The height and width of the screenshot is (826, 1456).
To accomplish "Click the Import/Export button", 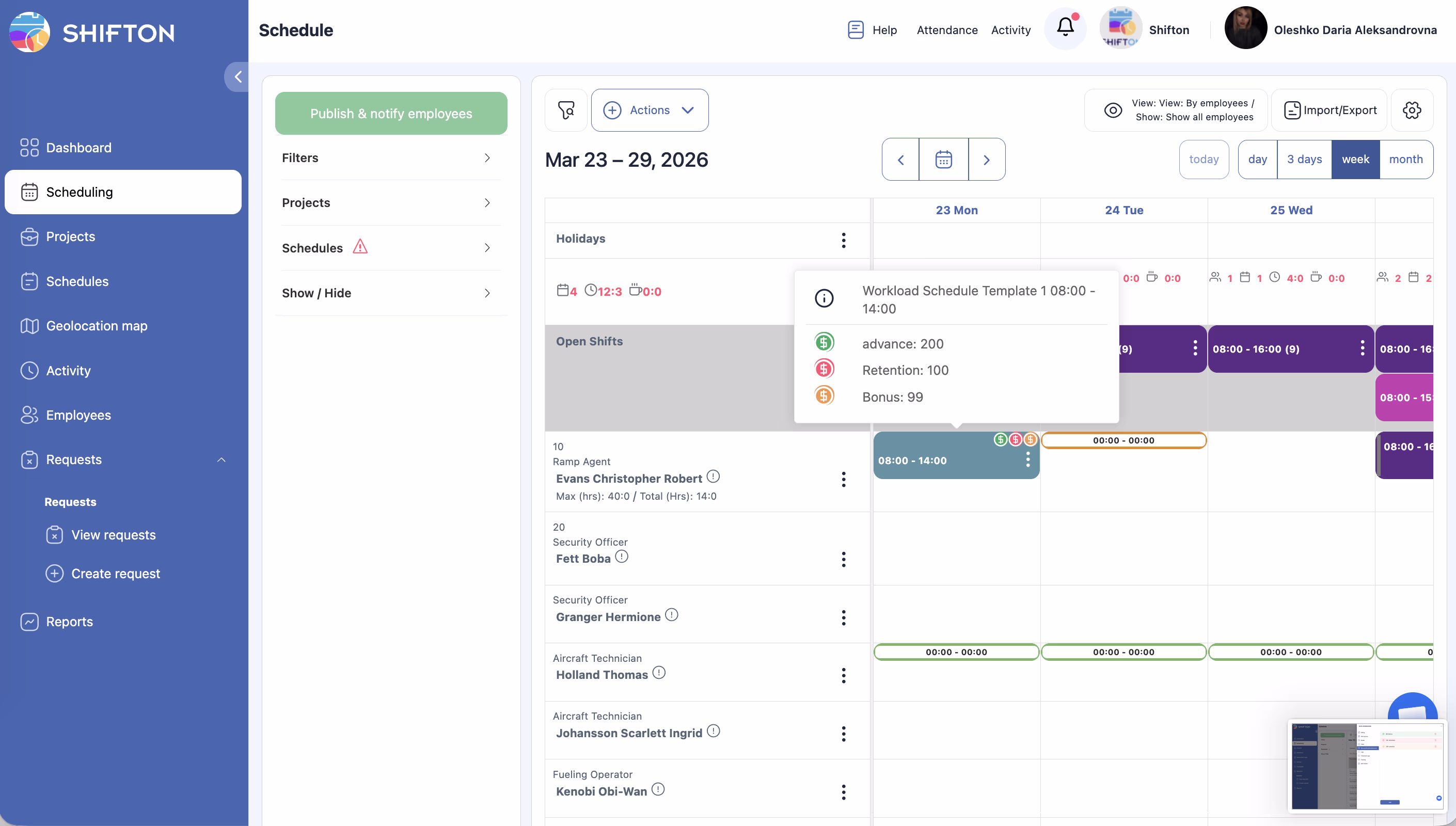I will [1330, 110].
